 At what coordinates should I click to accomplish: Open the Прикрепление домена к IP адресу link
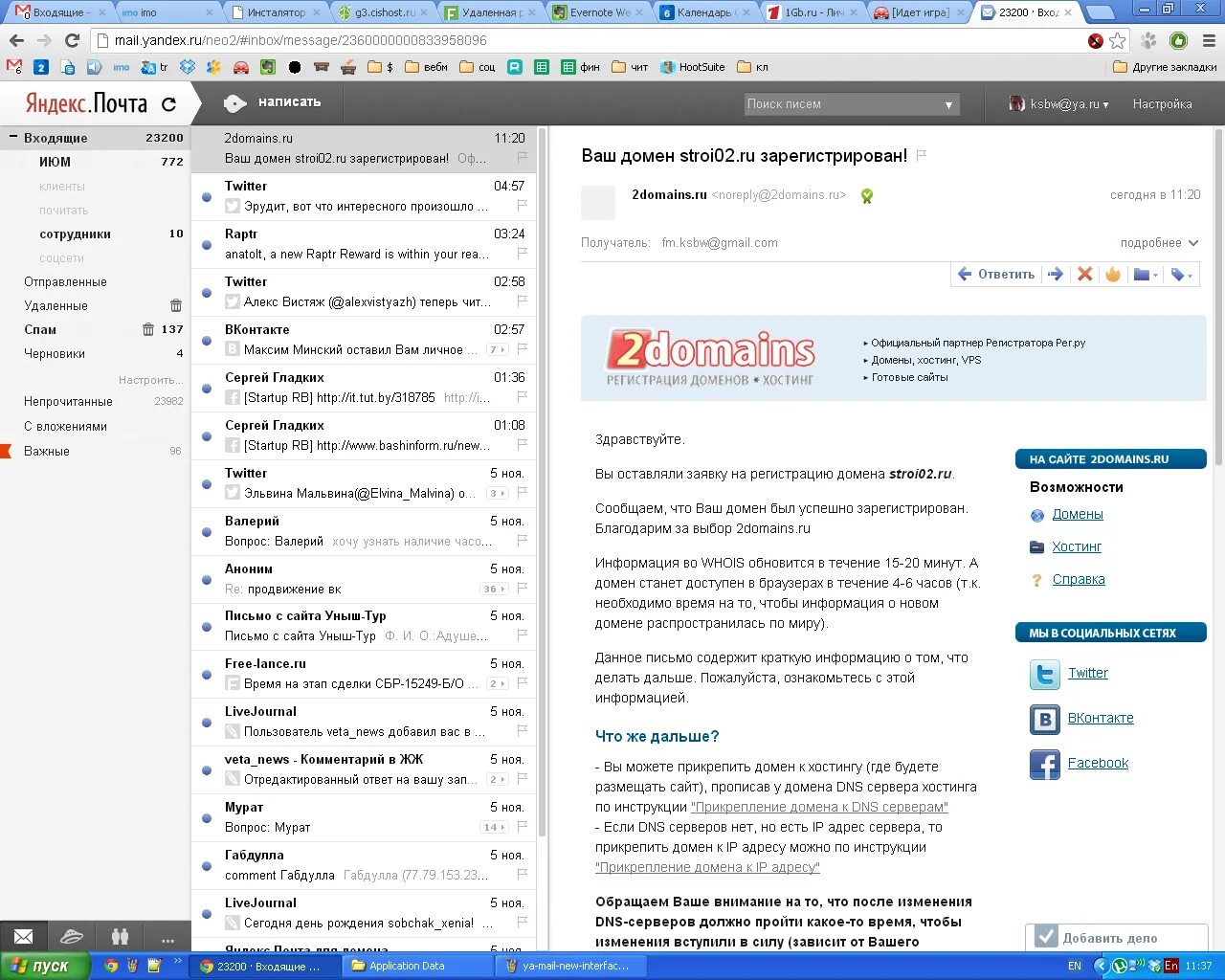[x=707, y=867]
